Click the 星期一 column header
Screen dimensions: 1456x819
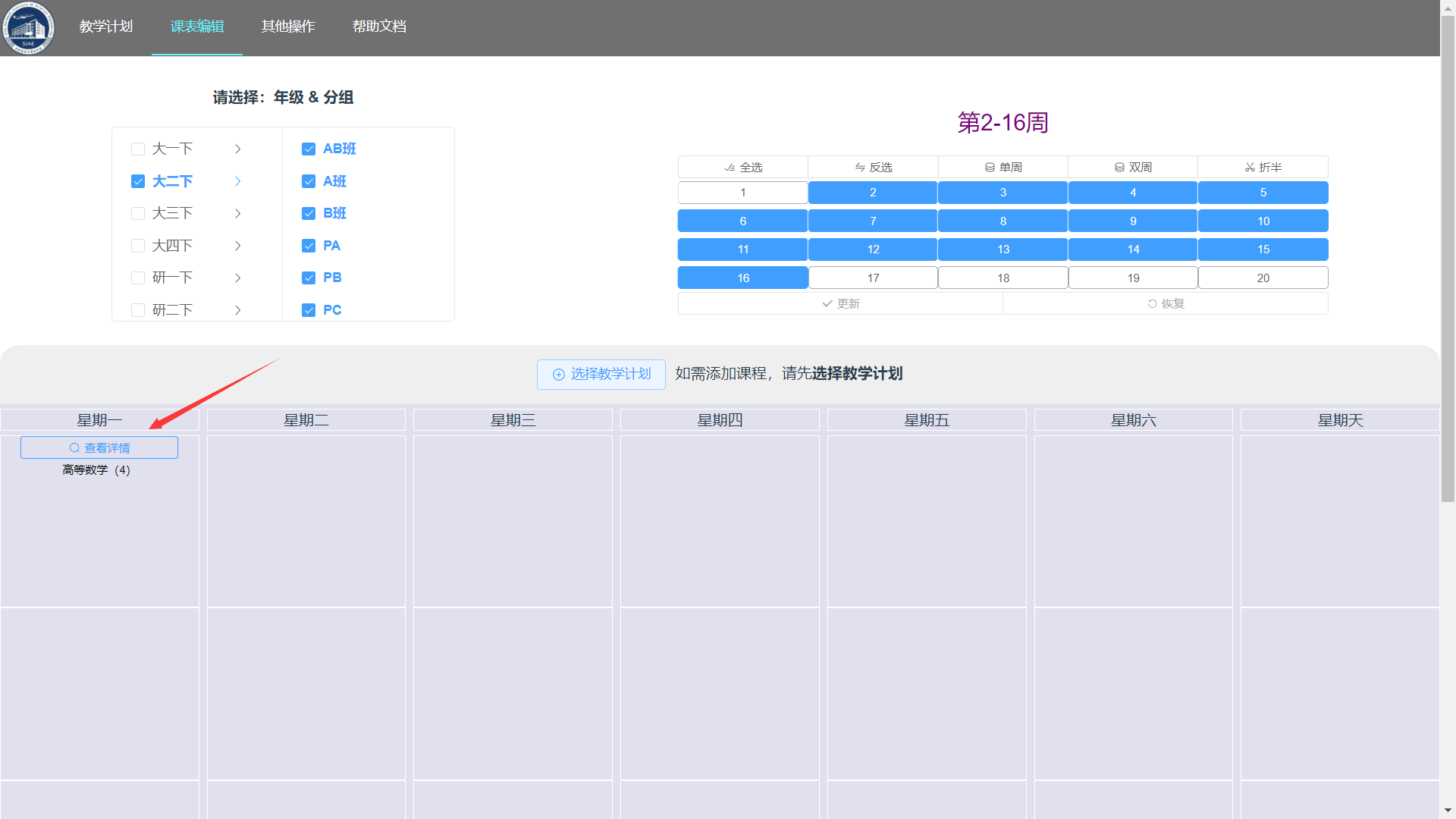pyautogui.click(x=99, y=420)
